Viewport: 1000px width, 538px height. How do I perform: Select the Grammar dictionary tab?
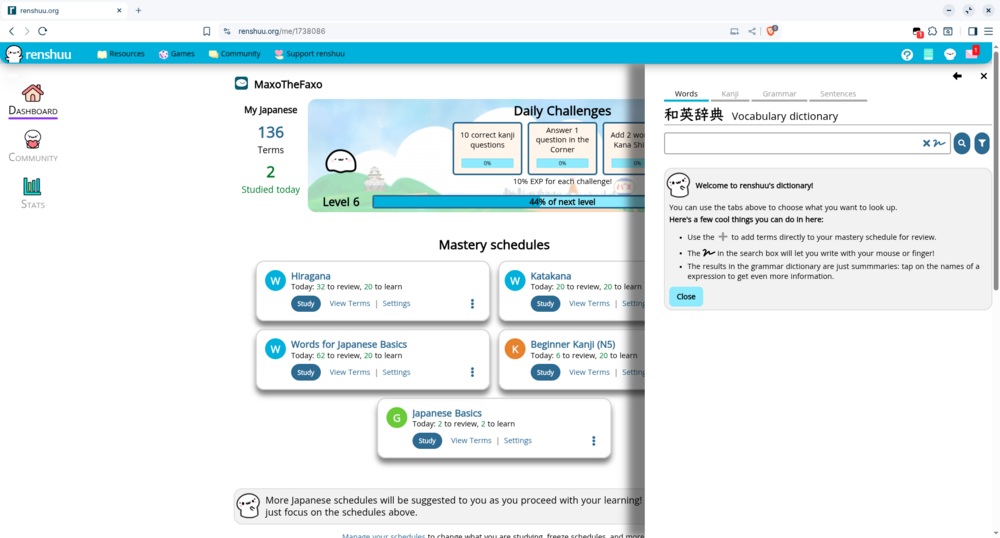(x=779, y=94)
